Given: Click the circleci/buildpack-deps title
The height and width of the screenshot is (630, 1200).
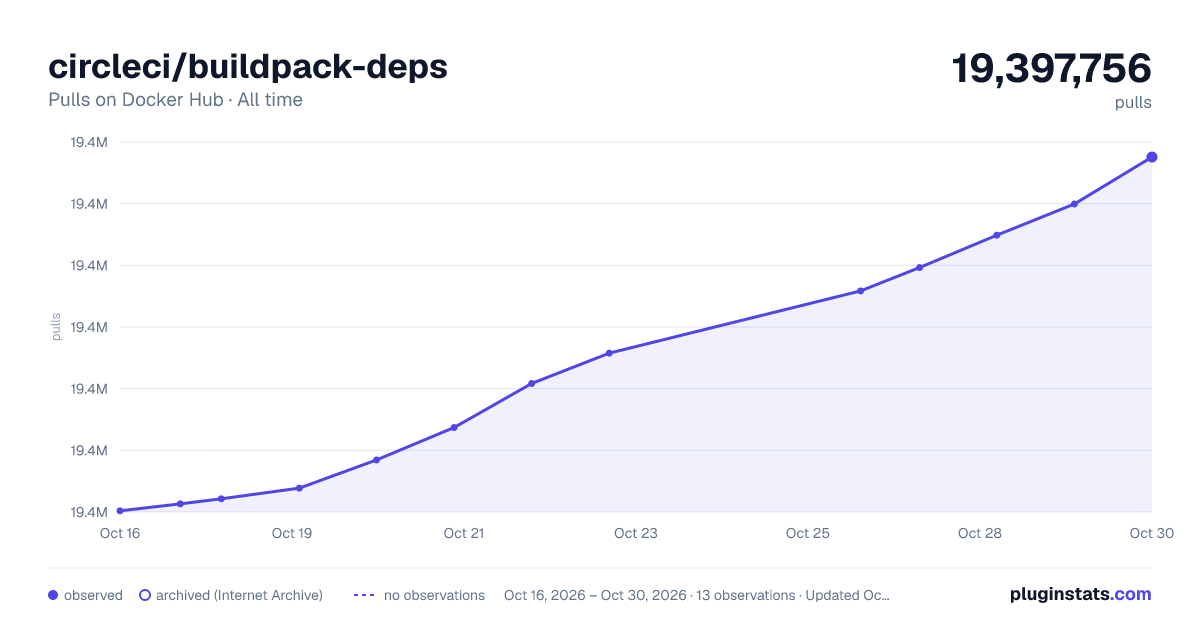Looking at the screenshot, I should coord(248,66).
